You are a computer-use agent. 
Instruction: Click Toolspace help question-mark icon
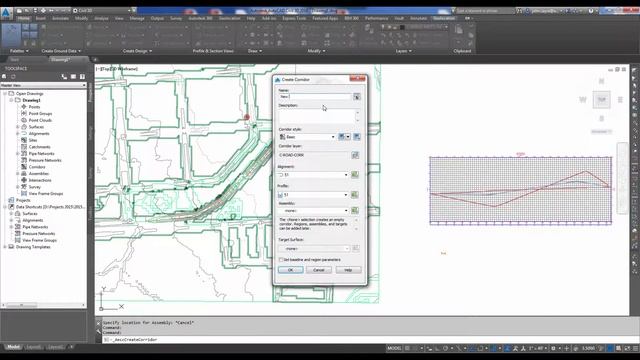(x=82, y=77)
